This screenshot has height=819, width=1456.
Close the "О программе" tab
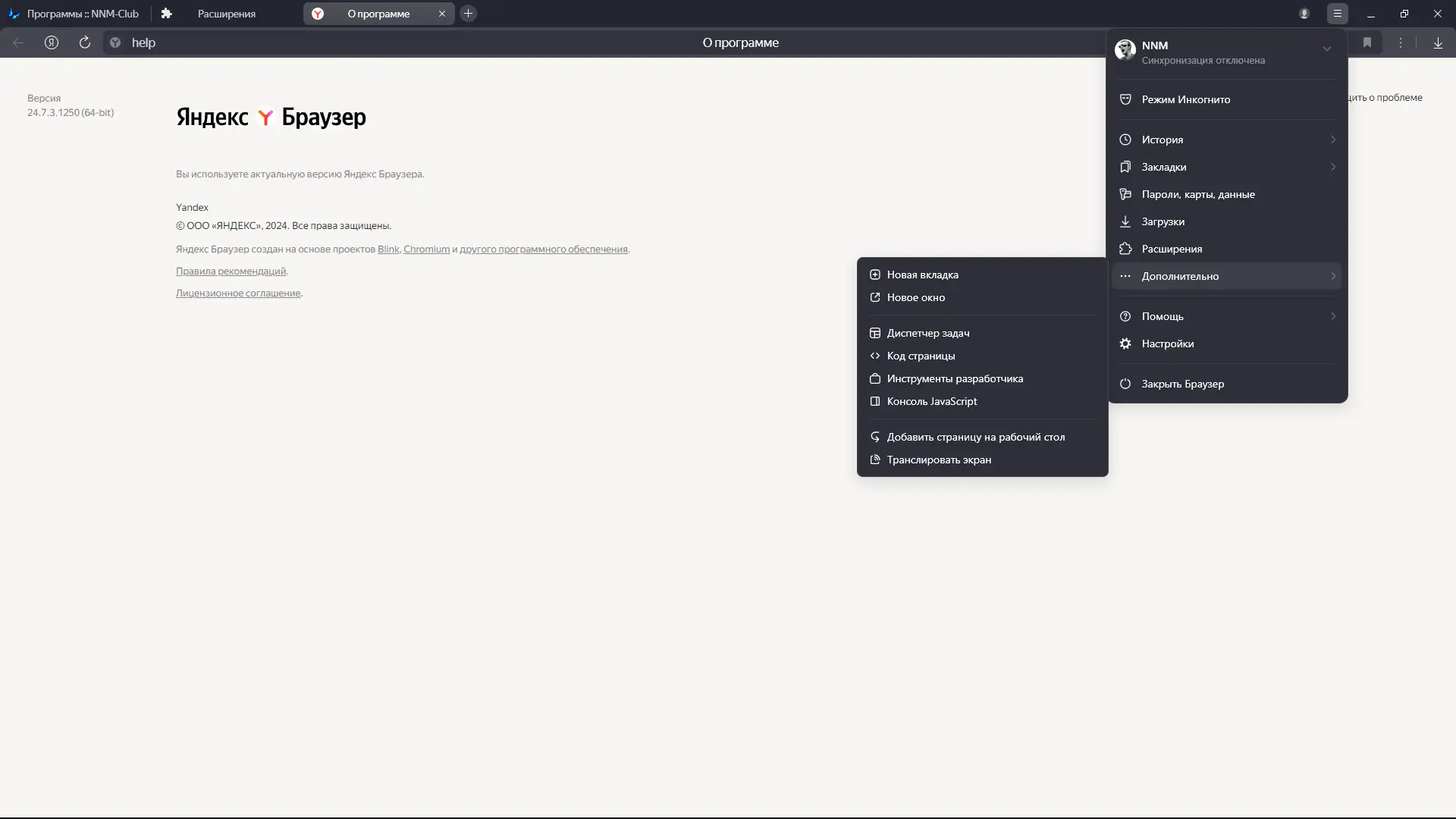442,14
